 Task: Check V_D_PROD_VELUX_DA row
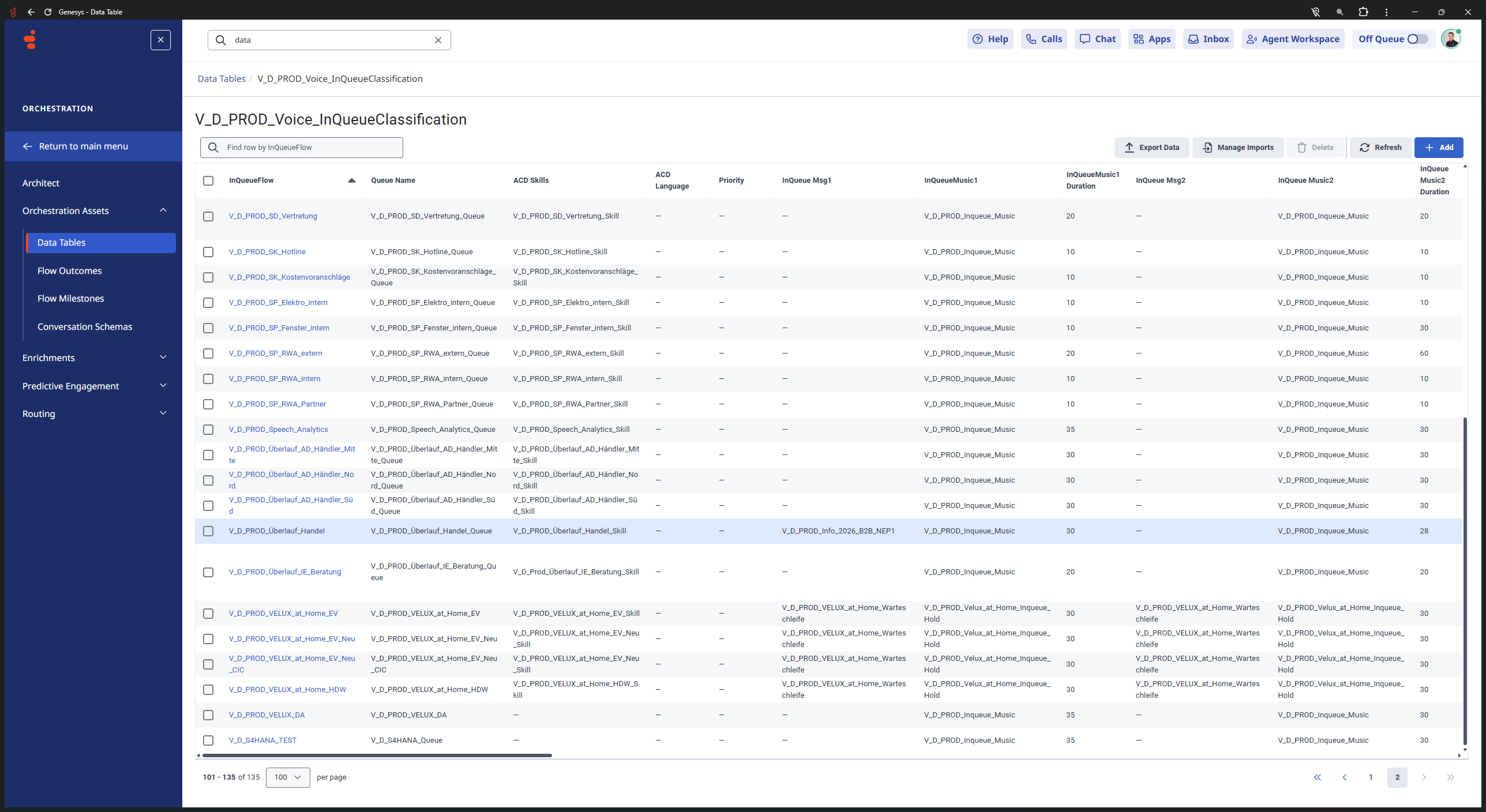(x=208, y=715)
